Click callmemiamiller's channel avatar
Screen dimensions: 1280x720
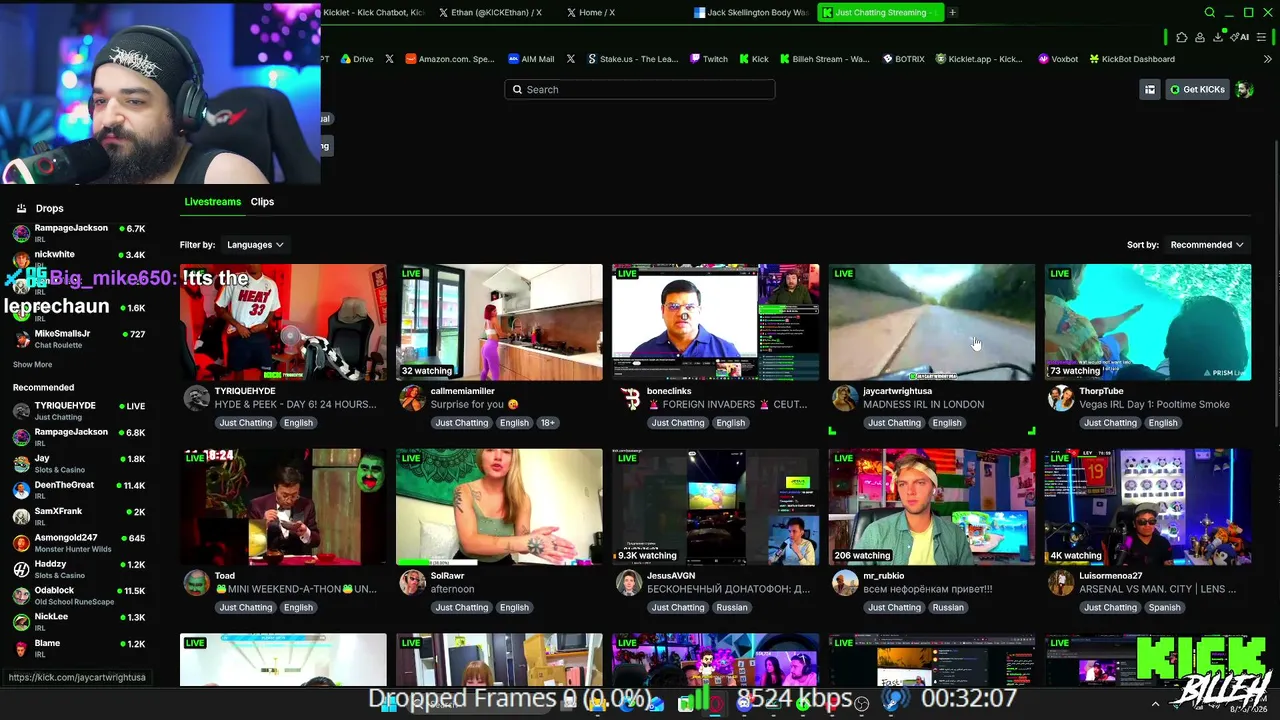point(412,398)
